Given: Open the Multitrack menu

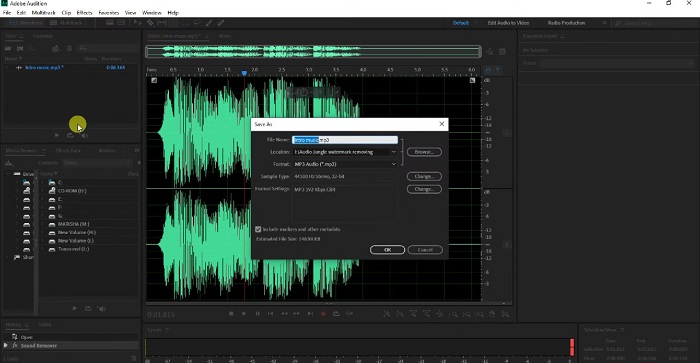Looking at the screenshot, I should (43, 13).
